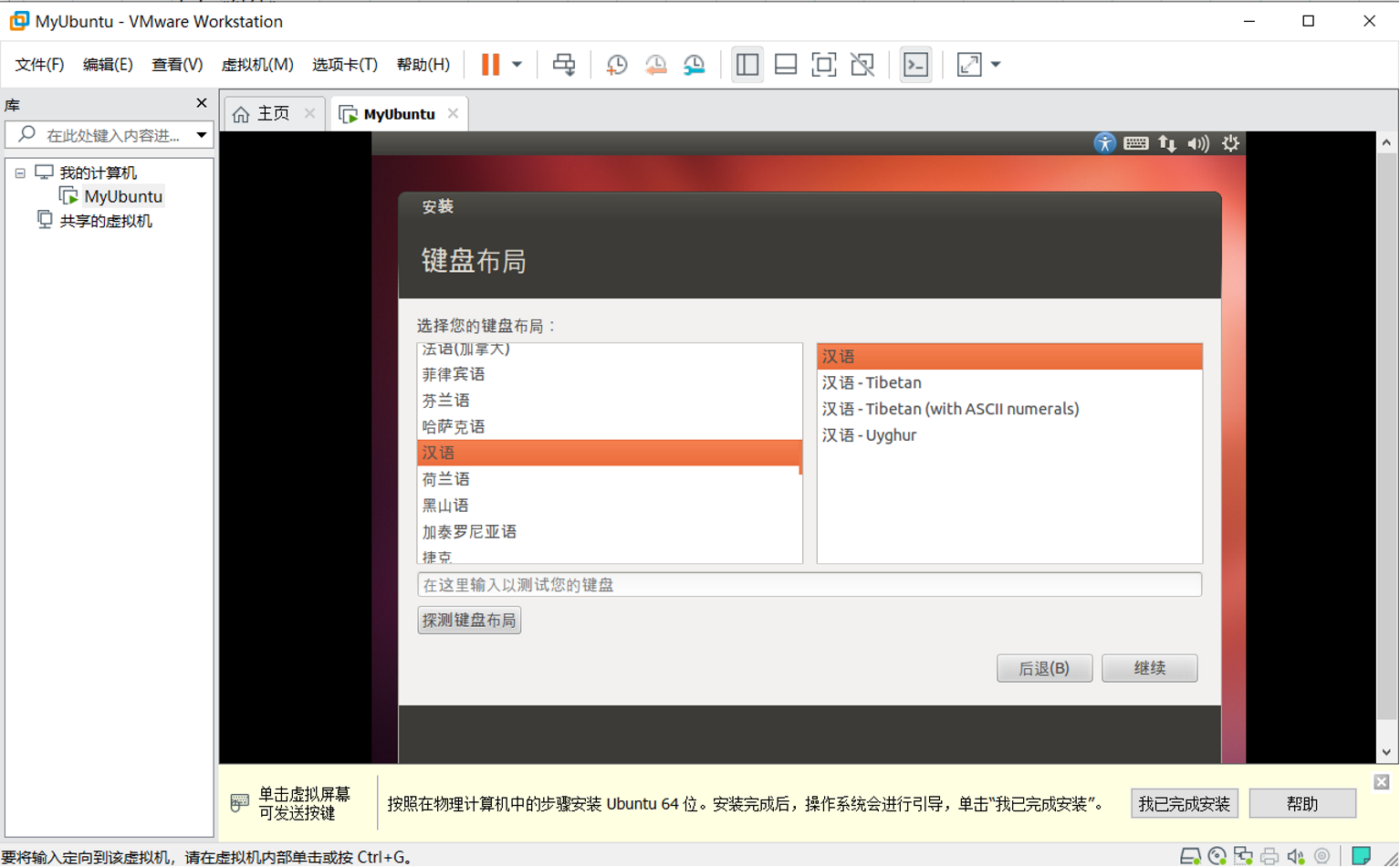Open the 虚拟机(M) menu
This screenshot has height=867, width=1400.
258,64
